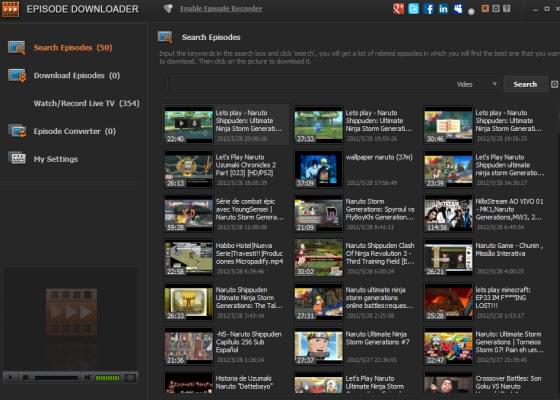The width and height of the screenshot is (560, 400).
Task: Open the 27:33 Lets play Naruto thumbnail
Action: (319, 125)
